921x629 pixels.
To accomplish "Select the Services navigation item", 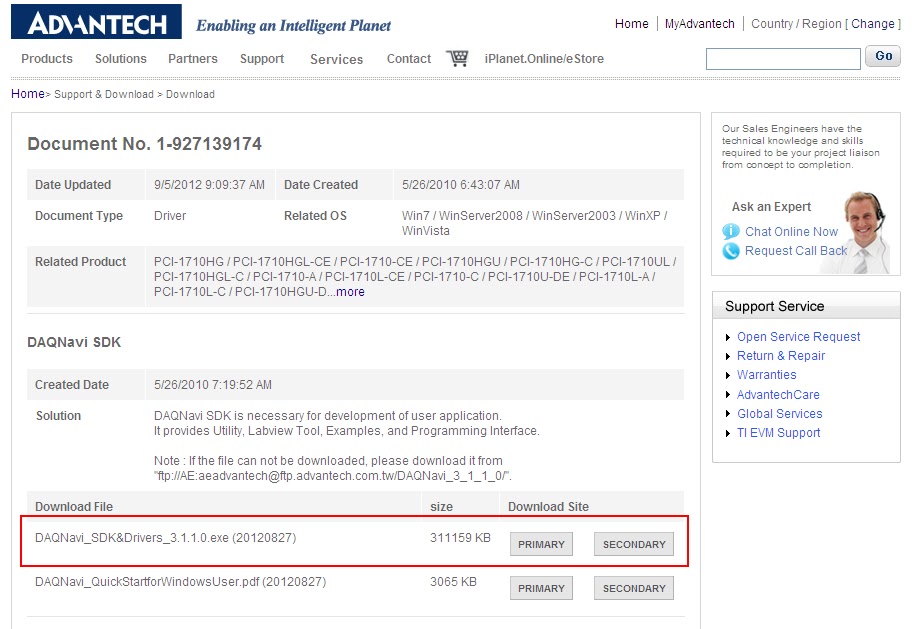I will [336, 60].
